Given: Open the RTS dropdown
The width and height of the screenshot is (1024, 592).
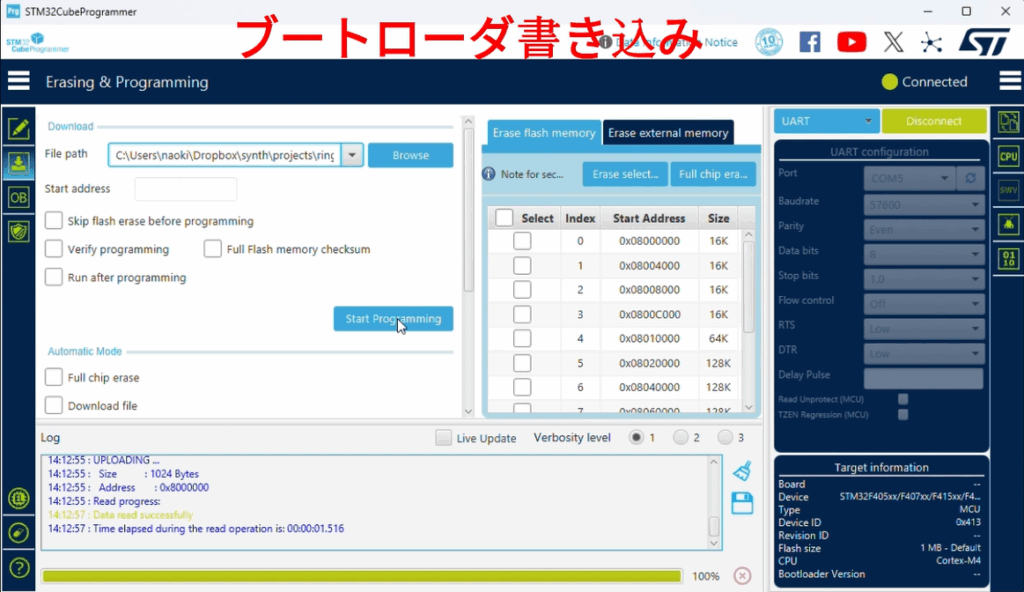Looking at the screenshot, I should [923, 329].
